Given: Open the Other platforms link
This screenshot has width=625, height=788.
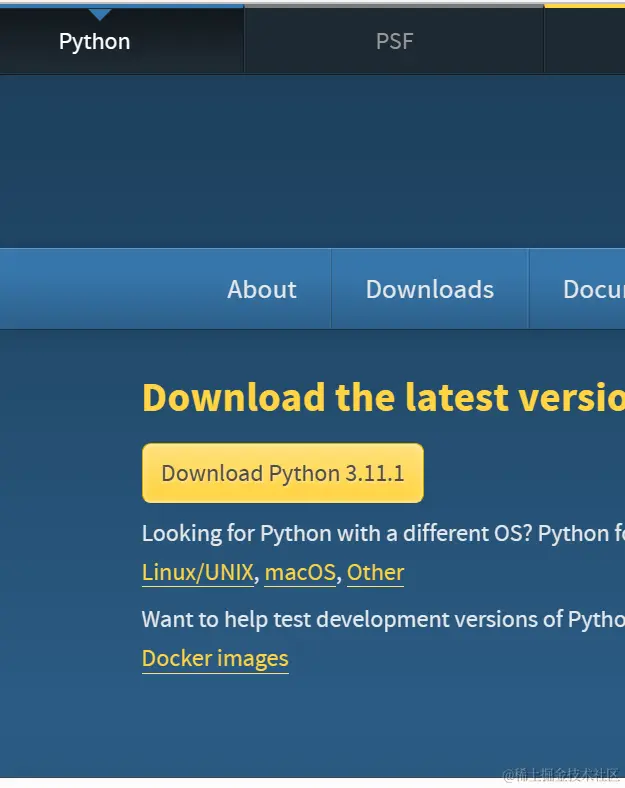Looking at the screenshot, I should point(375,573).
